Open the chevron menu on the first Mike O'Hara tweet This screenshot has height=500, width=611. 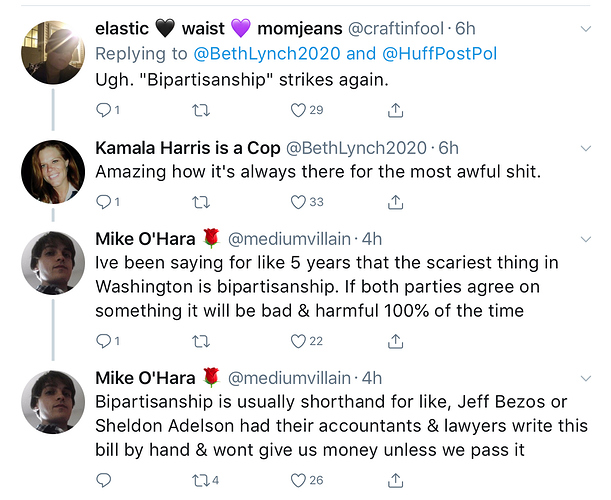point(586,239)
